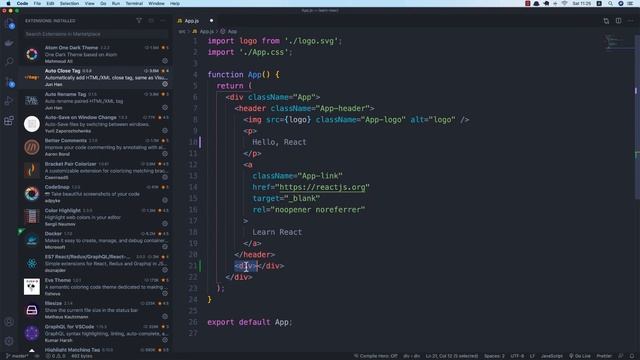
Task: Open the Terminal menu
Action: [134, 3]
